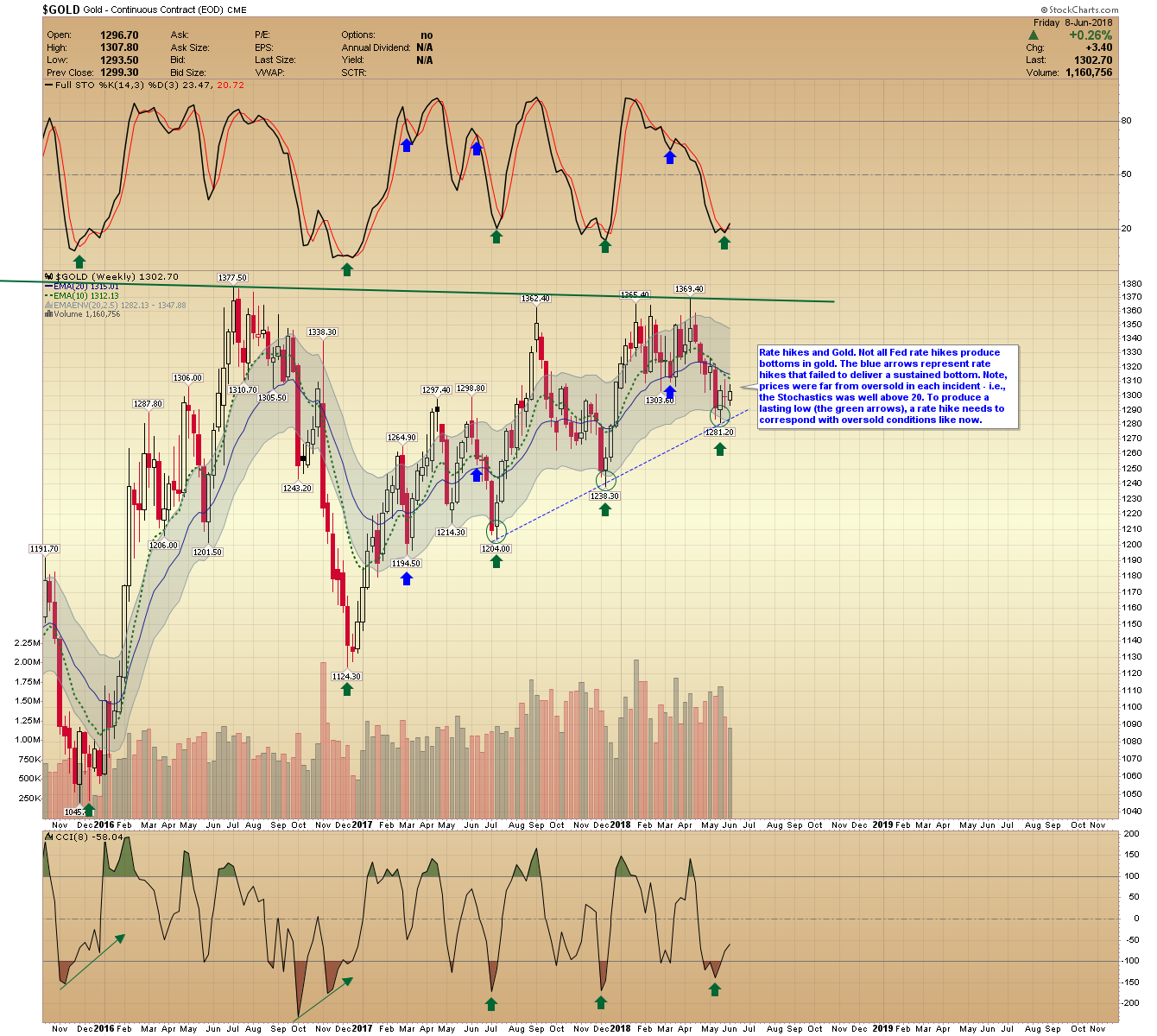Screen dimensions: 1157x1036
Task: Click the blue arrow under the 1194.50 label
Action: [406, 578]
